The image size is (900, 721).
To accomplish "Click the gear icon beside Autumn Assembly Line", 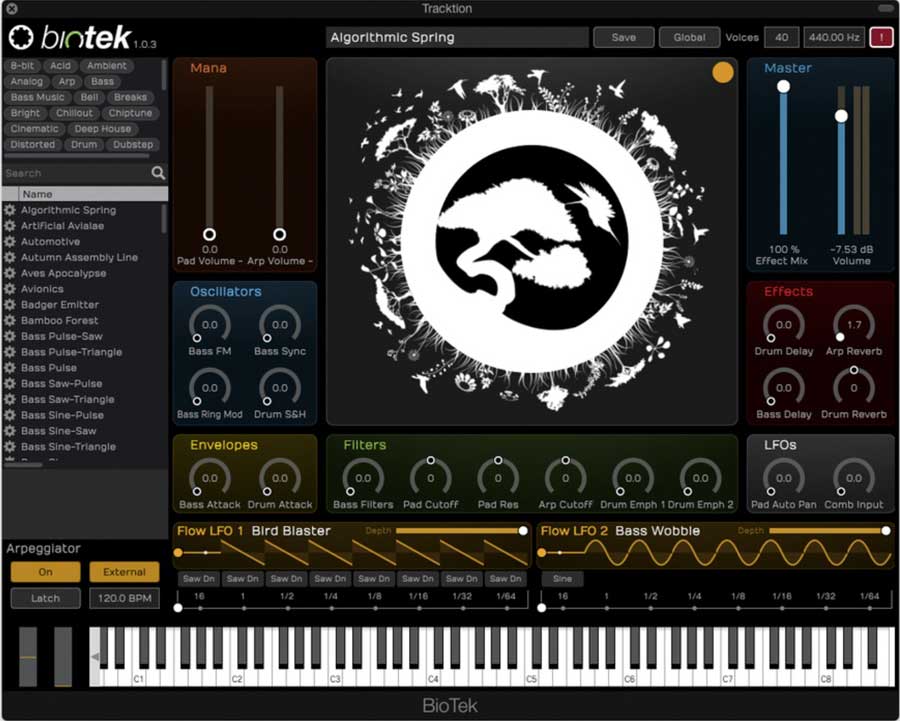I will tap(10, 257).
